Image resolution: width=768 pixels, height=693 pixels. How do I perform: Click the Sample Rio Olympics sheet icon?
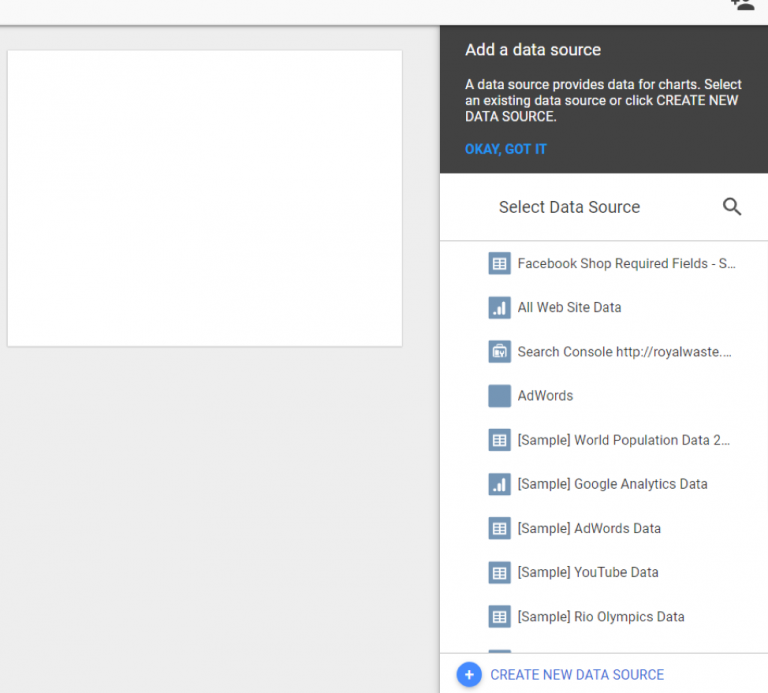coord(499,617)
